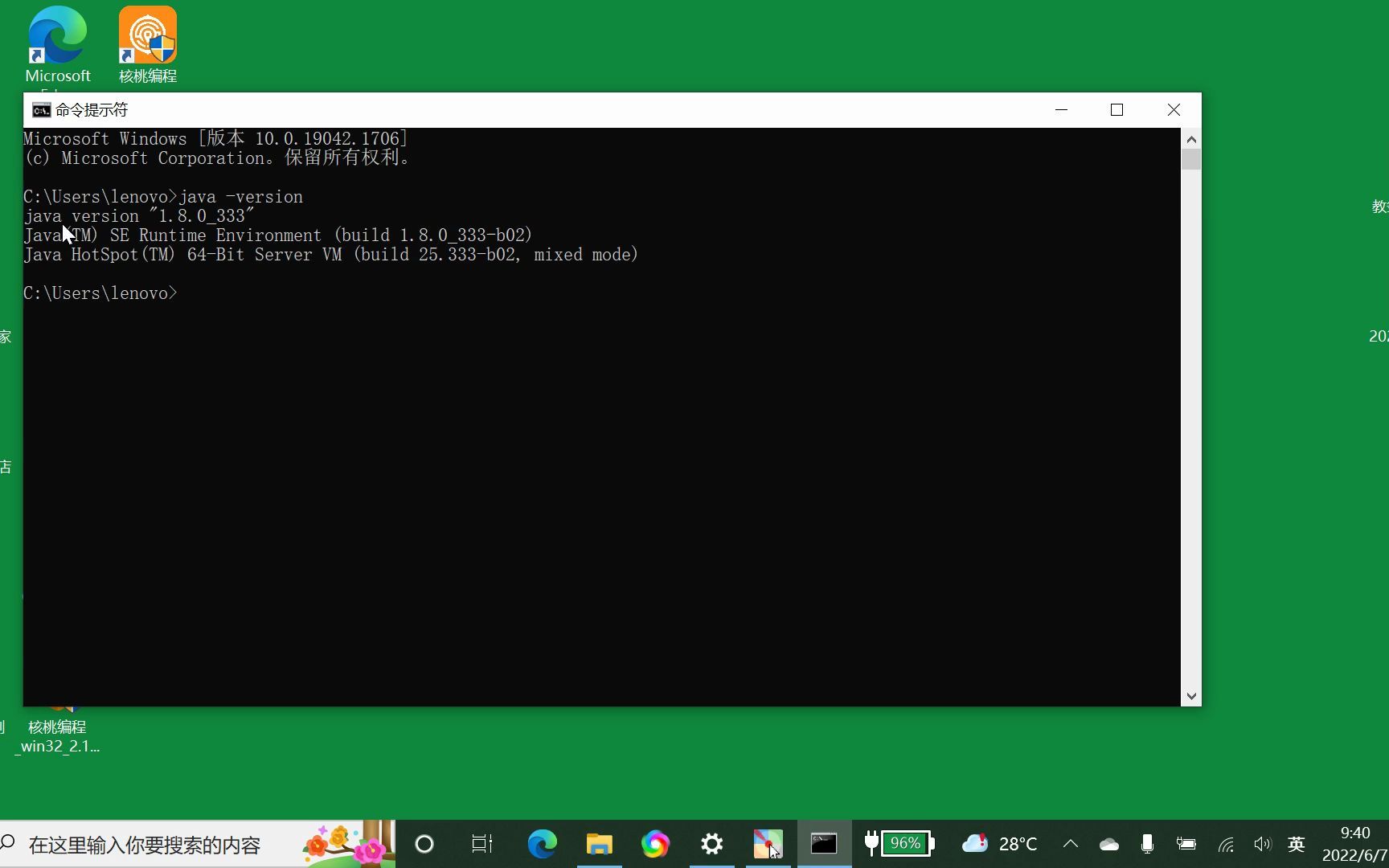
Task: Close the 命令提示符 window
Action: (1174, 110)
